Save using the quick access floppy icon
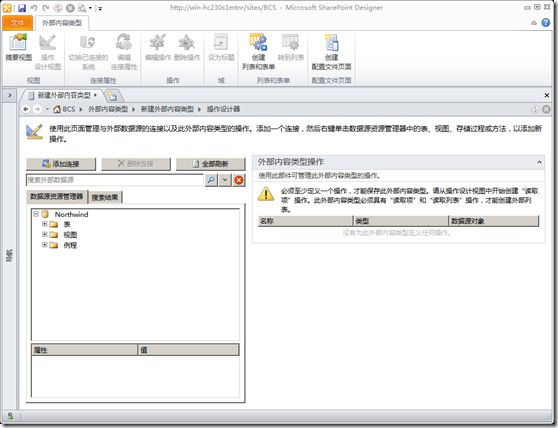The height and width of the screenshot is (428, 558). pos(22,7)
